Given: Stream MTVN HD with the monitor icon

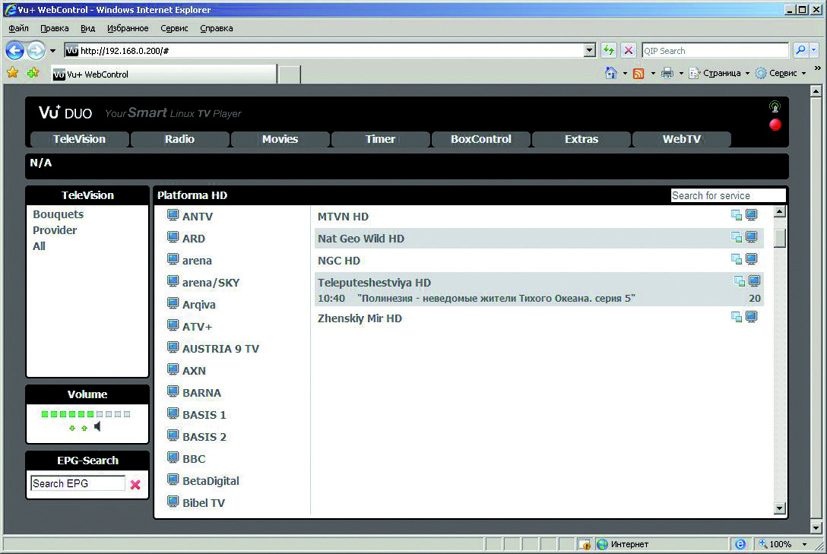Looking at the screenshot, I should [x=752, y=215].
